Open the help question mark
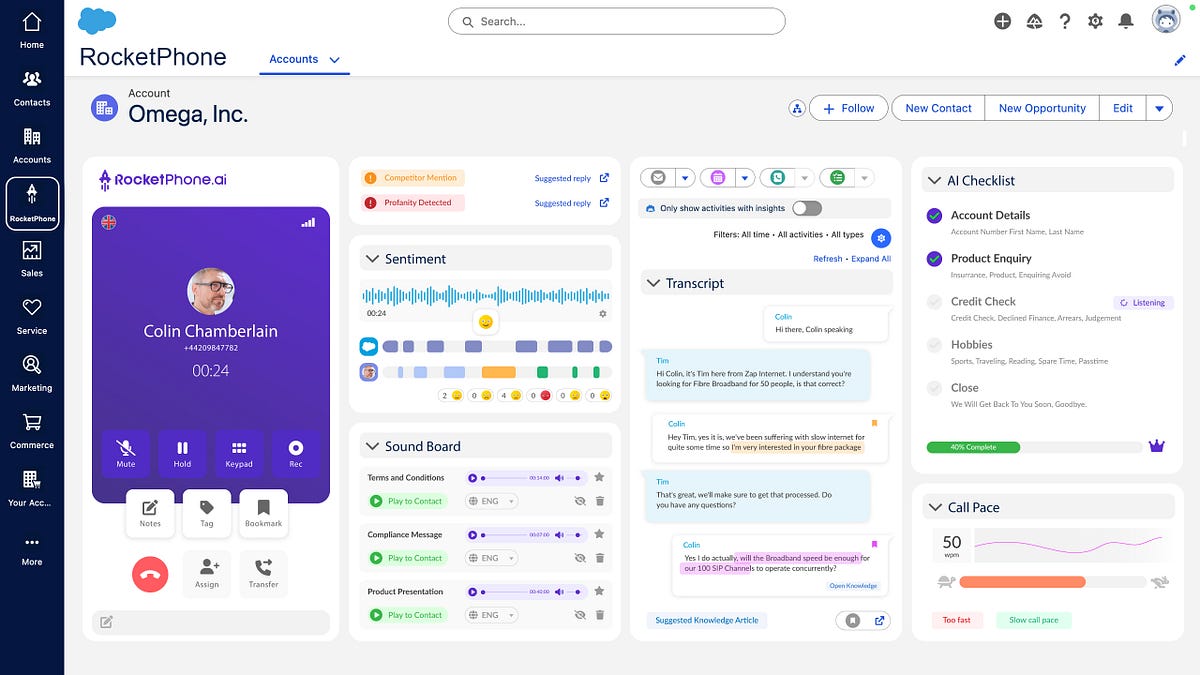1200x675 pixels. point(1065,21)
